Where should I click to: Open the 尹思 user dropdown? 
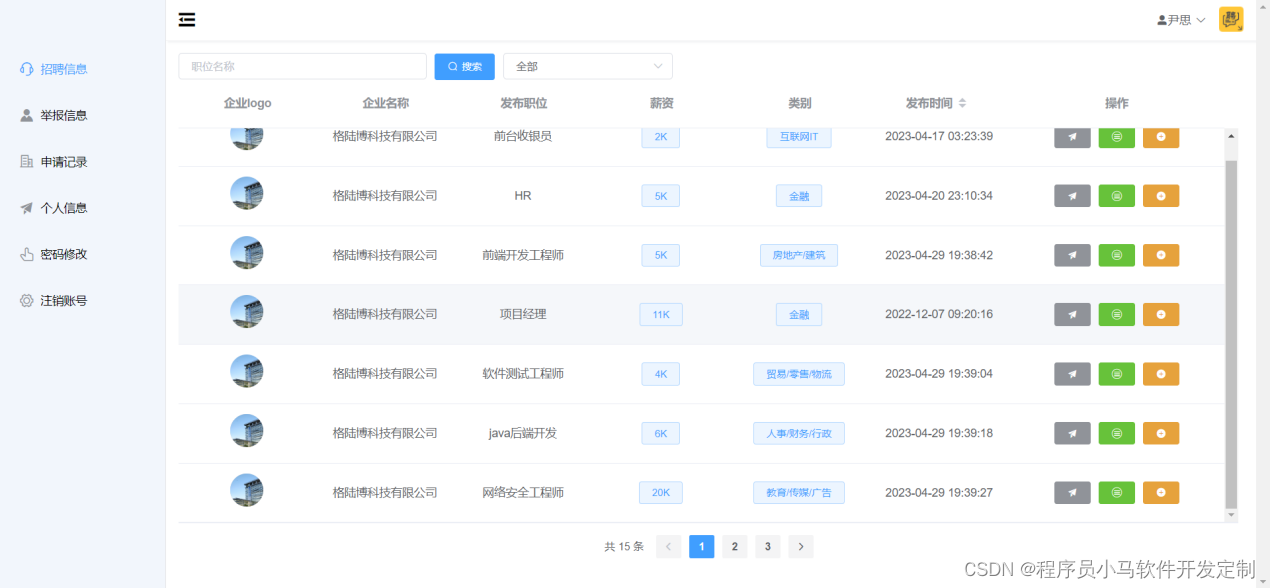(1180, 18)
